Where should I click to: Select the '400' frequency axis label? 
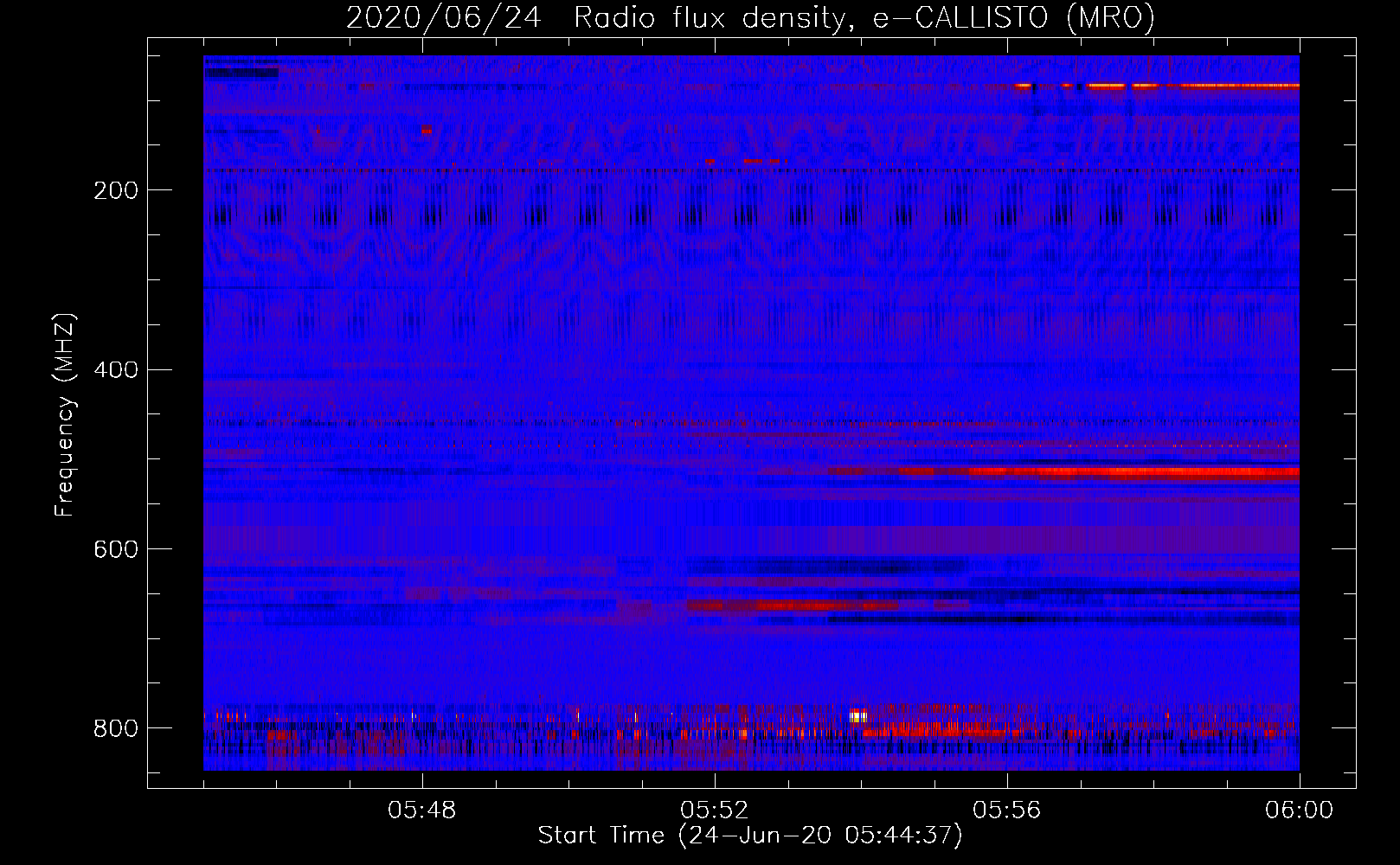(116, 370)
